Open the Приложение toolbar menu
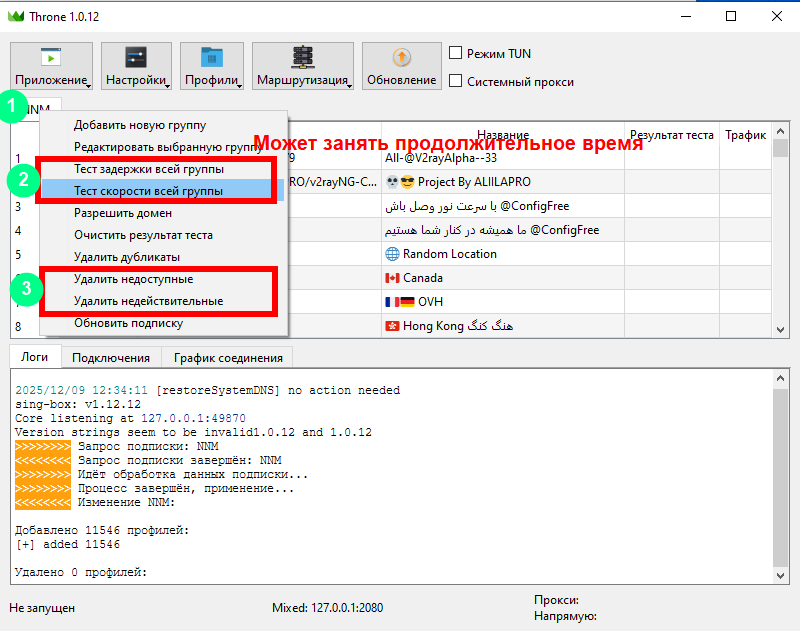 point(51,67)
